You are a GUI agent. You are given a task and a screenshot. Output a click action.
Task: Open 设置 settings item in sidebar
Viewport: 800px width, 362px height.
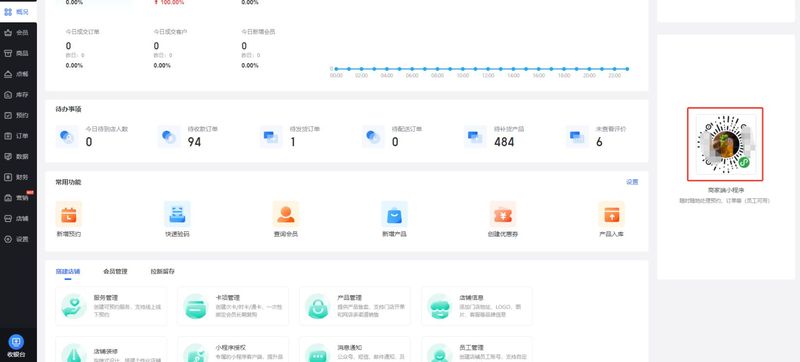coord(18,239)
